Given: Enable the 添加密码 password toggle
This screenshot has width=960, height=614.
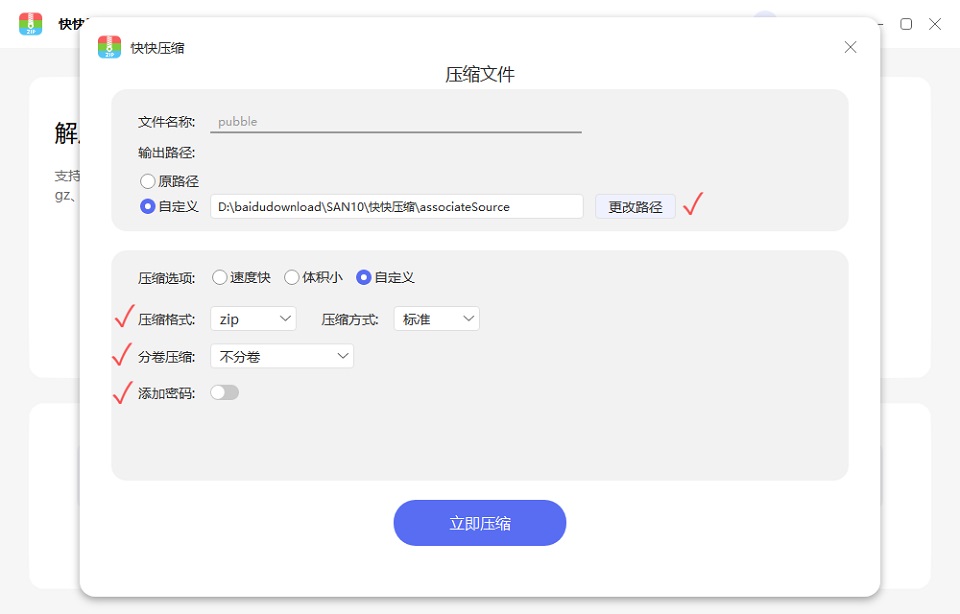Looking at the screenshot, I should 224,392.
